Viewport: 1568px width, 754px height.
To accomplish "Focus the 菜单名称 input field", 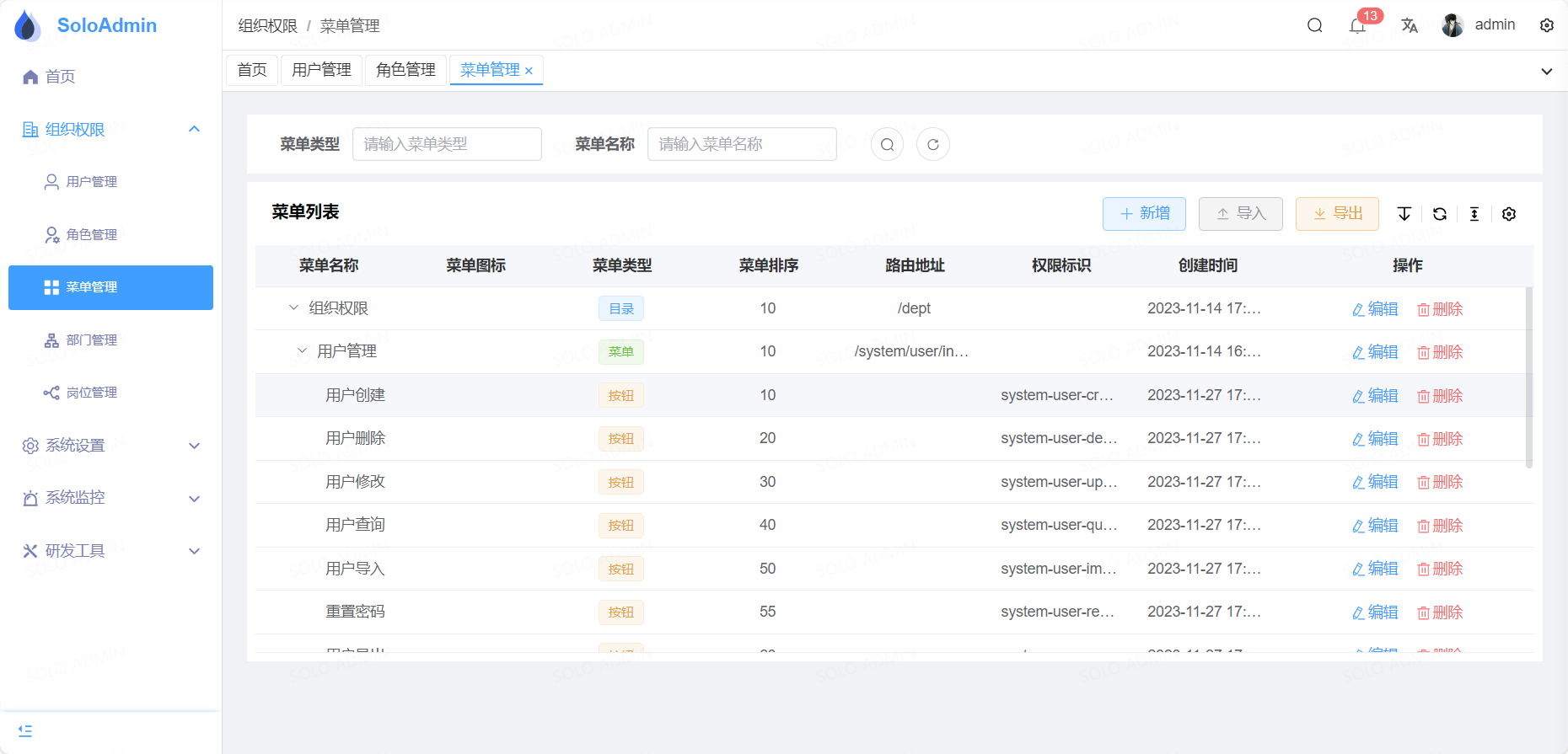I will point(741,144).
